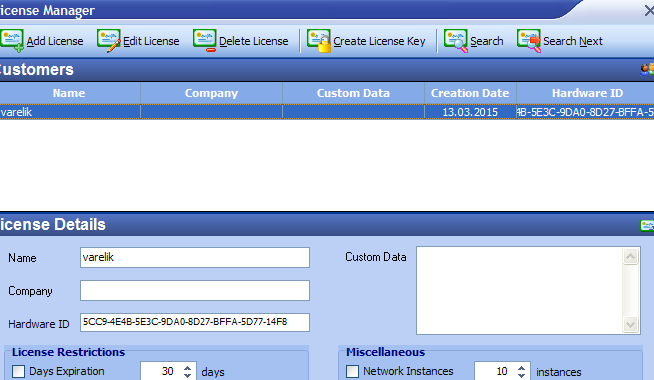Sort by Custom Data column header
Screen dimensions: 654x380
(x=353, y=93)
